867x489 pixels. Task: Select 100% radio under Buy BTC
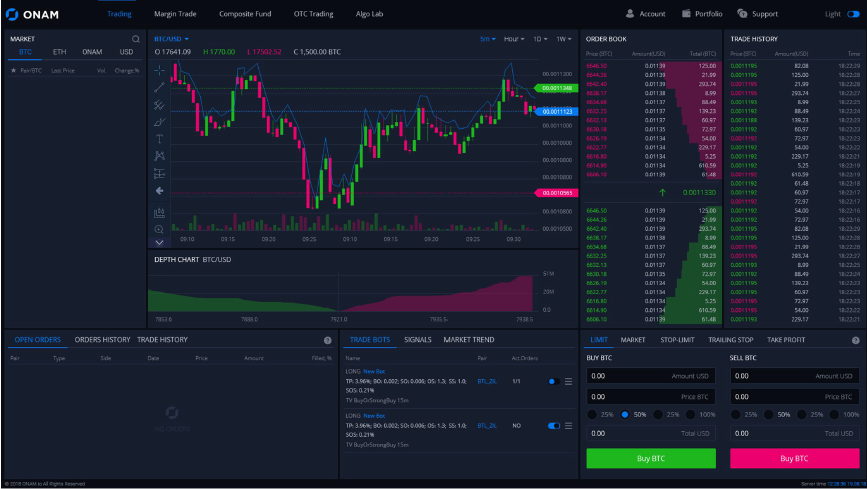click(690, 414)
